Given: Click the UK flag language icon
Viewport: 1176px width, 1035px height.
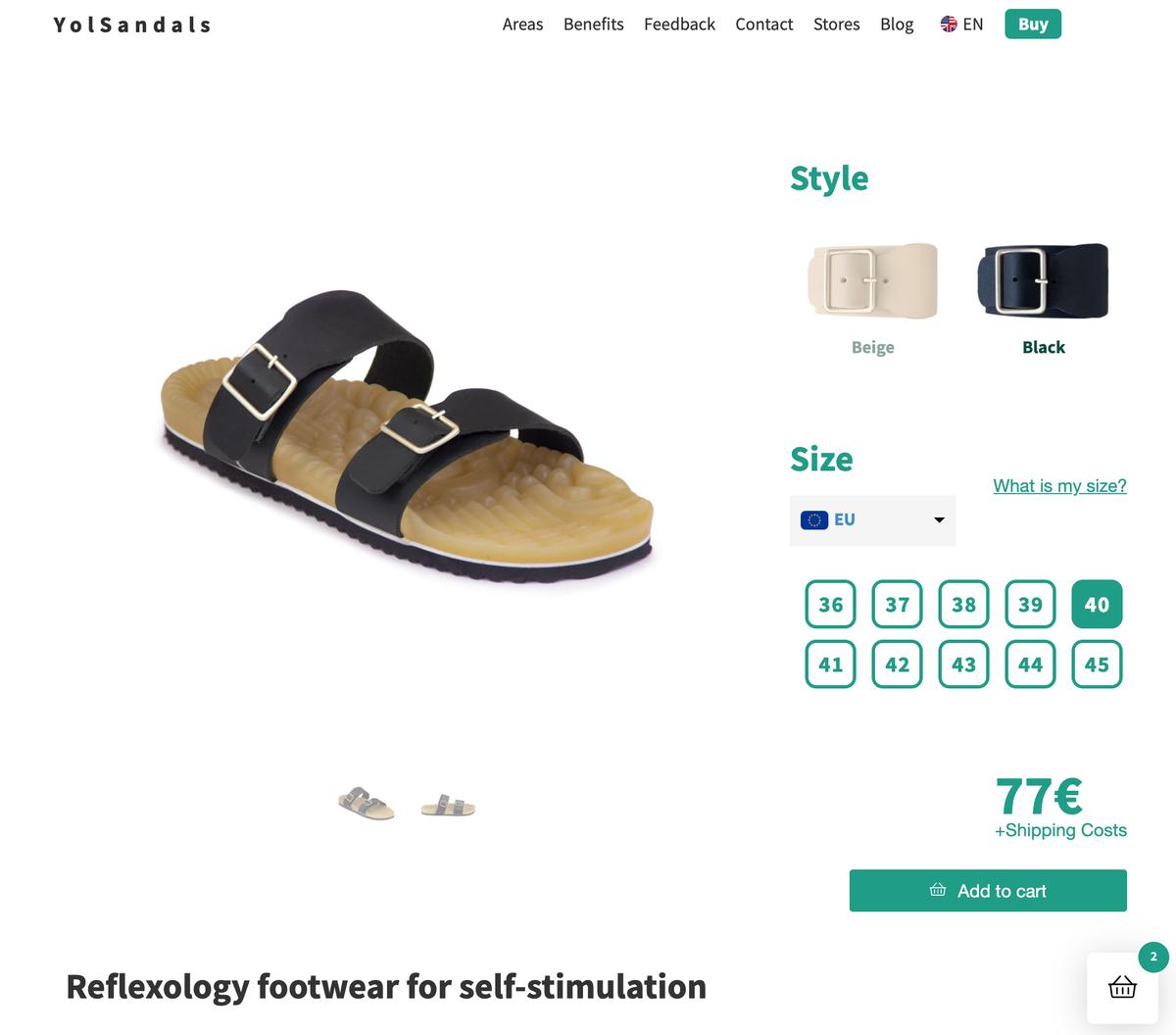Looking at the screenshot, I should click(x=949, y=25).
